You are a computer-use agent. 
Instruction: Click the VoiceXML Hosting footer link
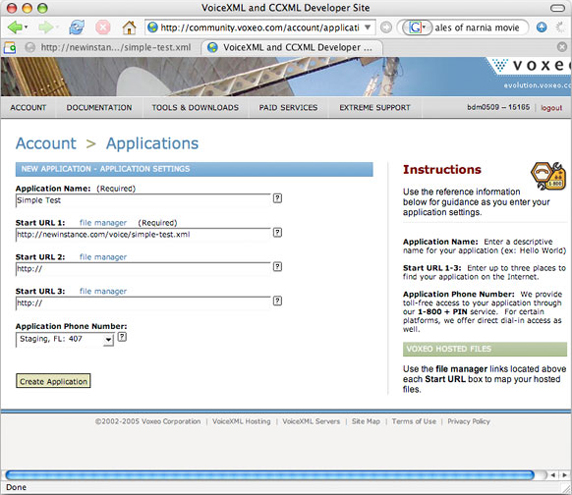[241, 421]
